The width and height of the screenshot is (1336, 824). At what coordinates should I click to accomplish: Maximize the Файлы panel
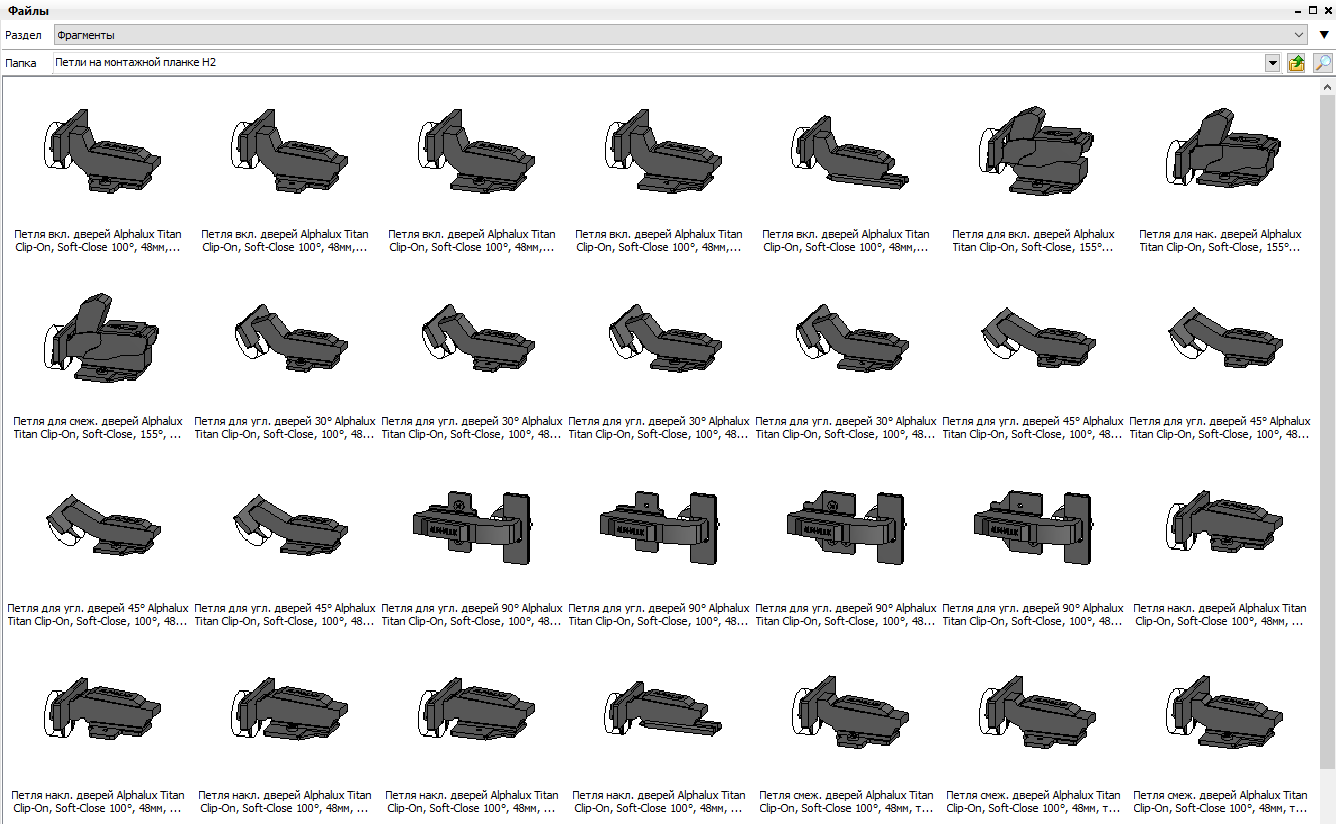(x=1313, y=10)
